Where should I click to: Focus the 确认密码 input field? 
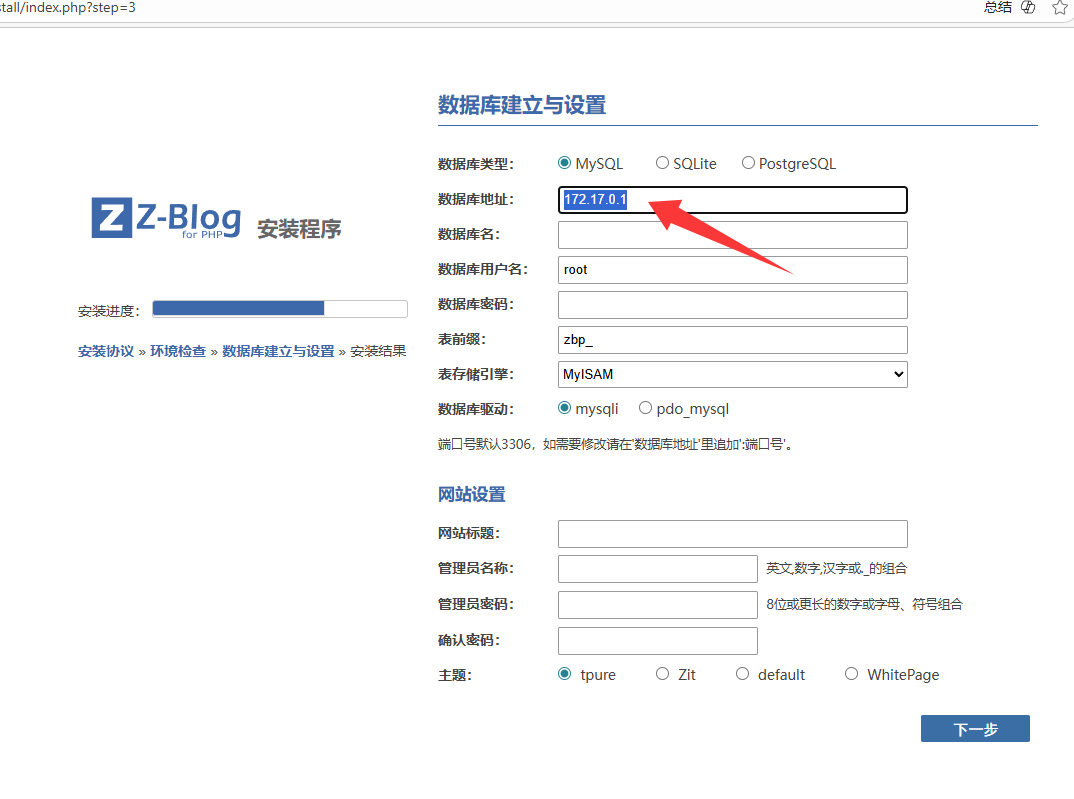(658, 641)
